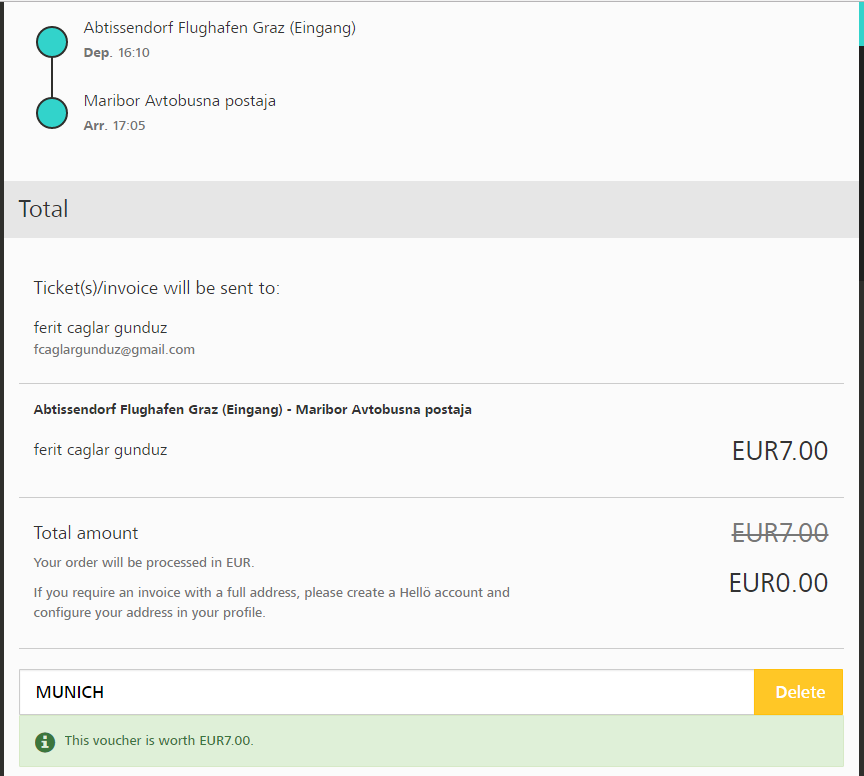Image resolution: width=864 pixels, height=776 pixels.
Task: Click the passenger ticket price EUR7.00
Action: (x=780, y=451)
